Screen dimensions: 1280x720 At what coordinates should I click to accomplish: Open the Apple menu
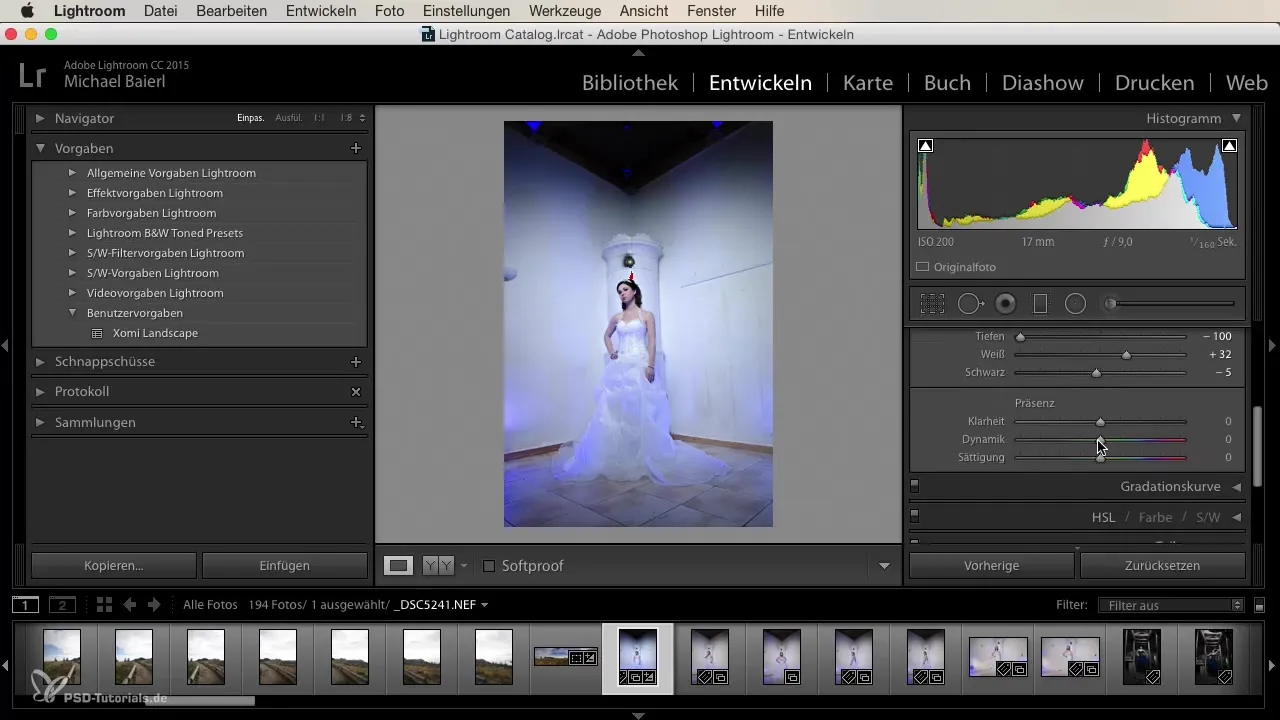27,11
